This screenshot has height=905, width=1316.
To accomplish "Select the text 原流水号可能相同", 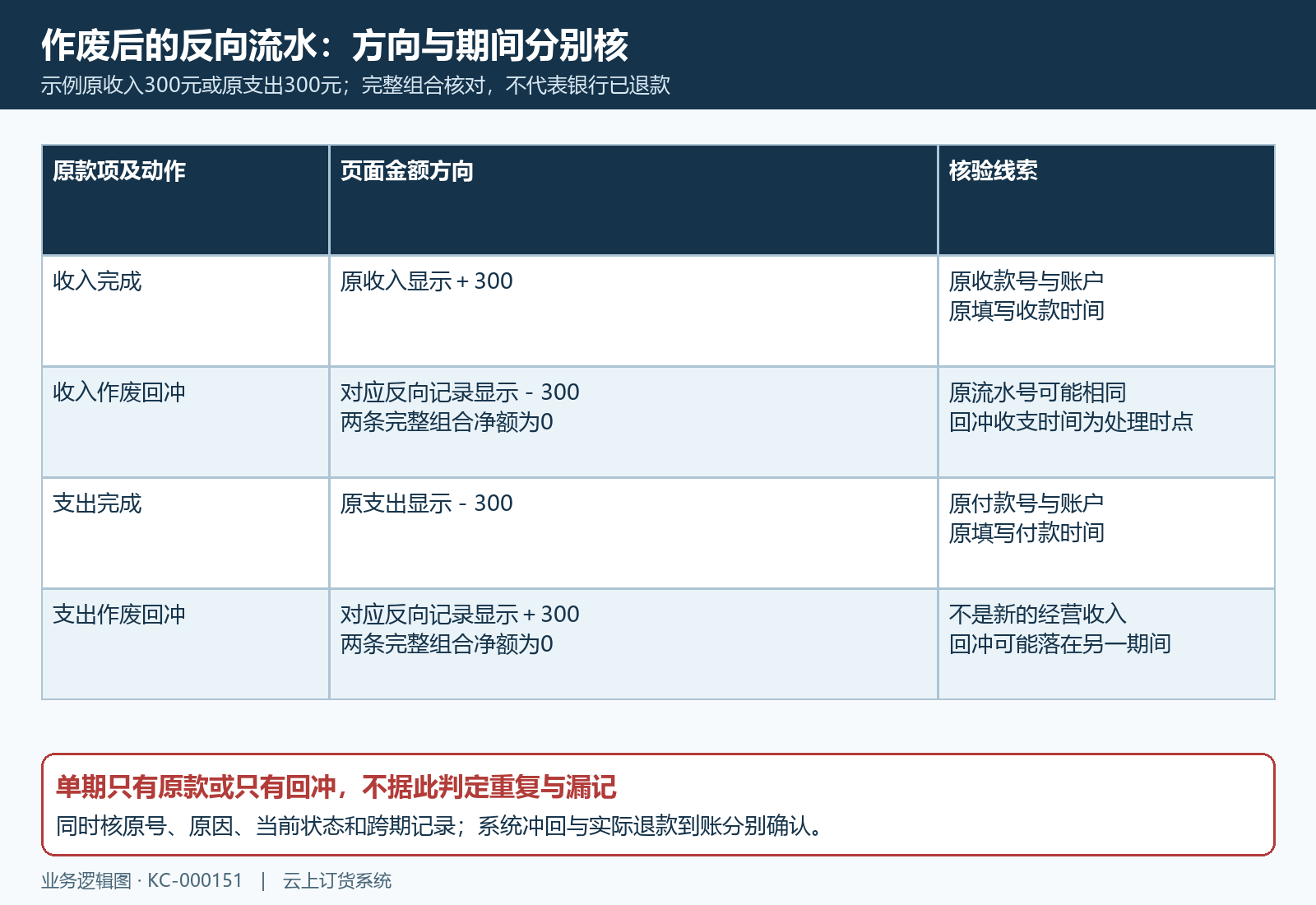I will tap(1037, 392).
